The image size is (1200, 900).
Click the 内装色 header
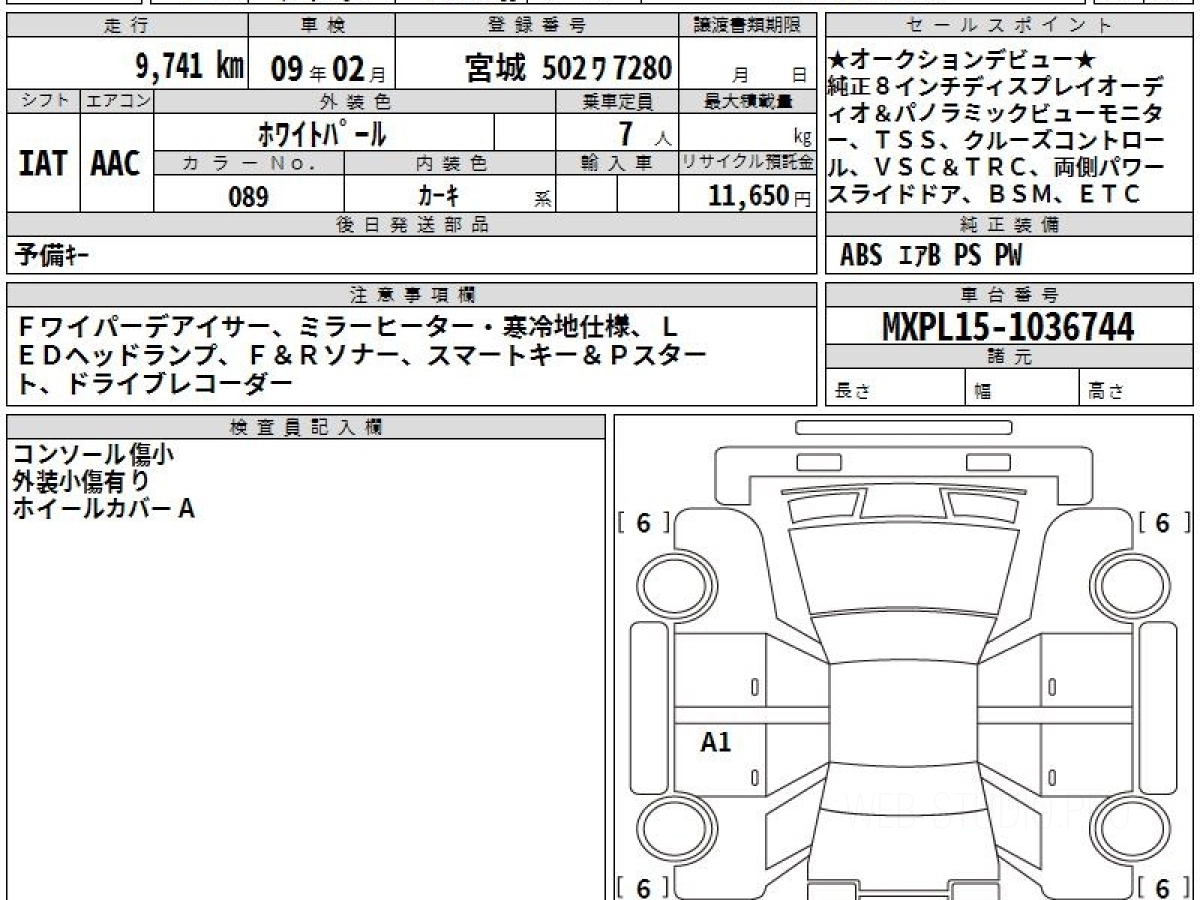pos(450,162)
